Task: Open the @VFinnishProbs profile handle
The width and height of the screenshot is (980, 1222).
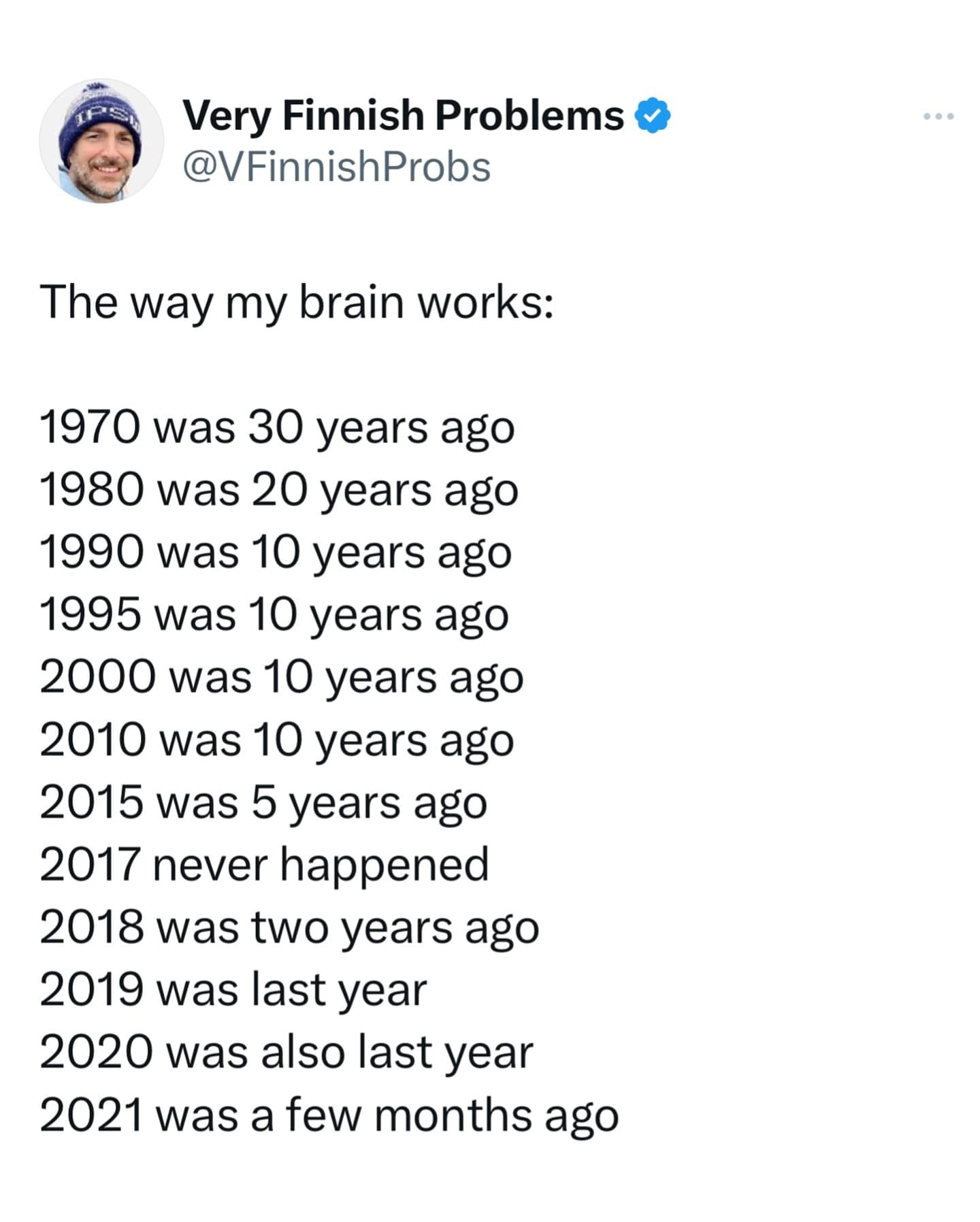Action: tap(336, 163)
